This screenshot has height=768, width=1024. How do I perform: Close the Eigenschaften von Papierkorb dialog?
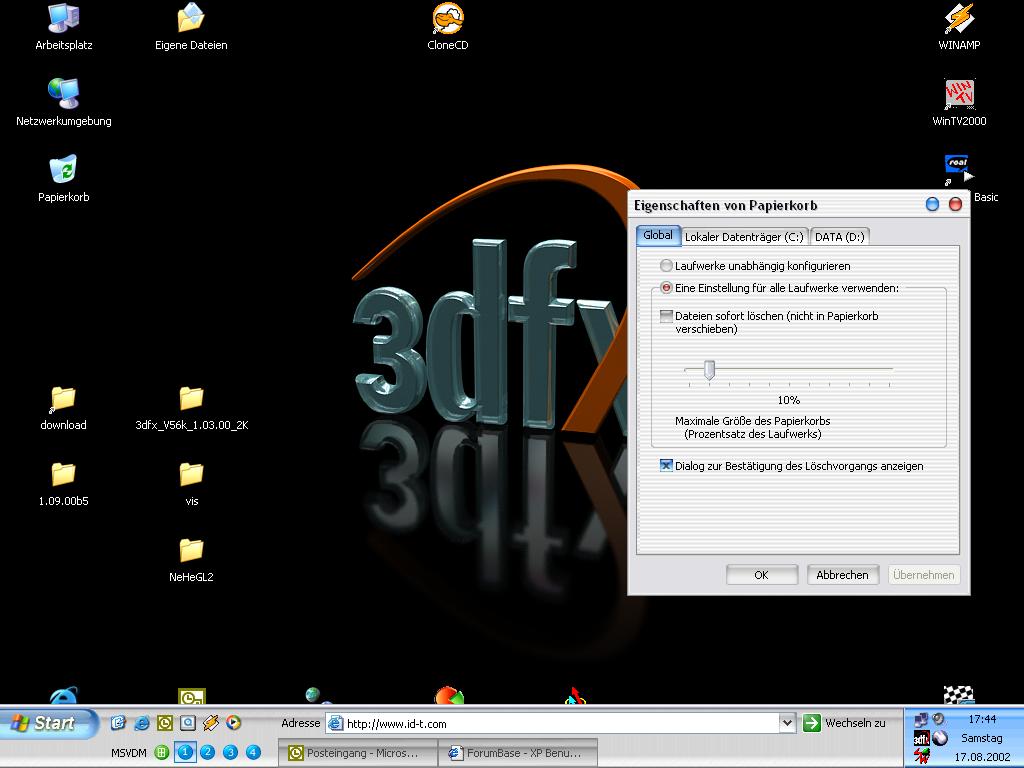(955, 204)
